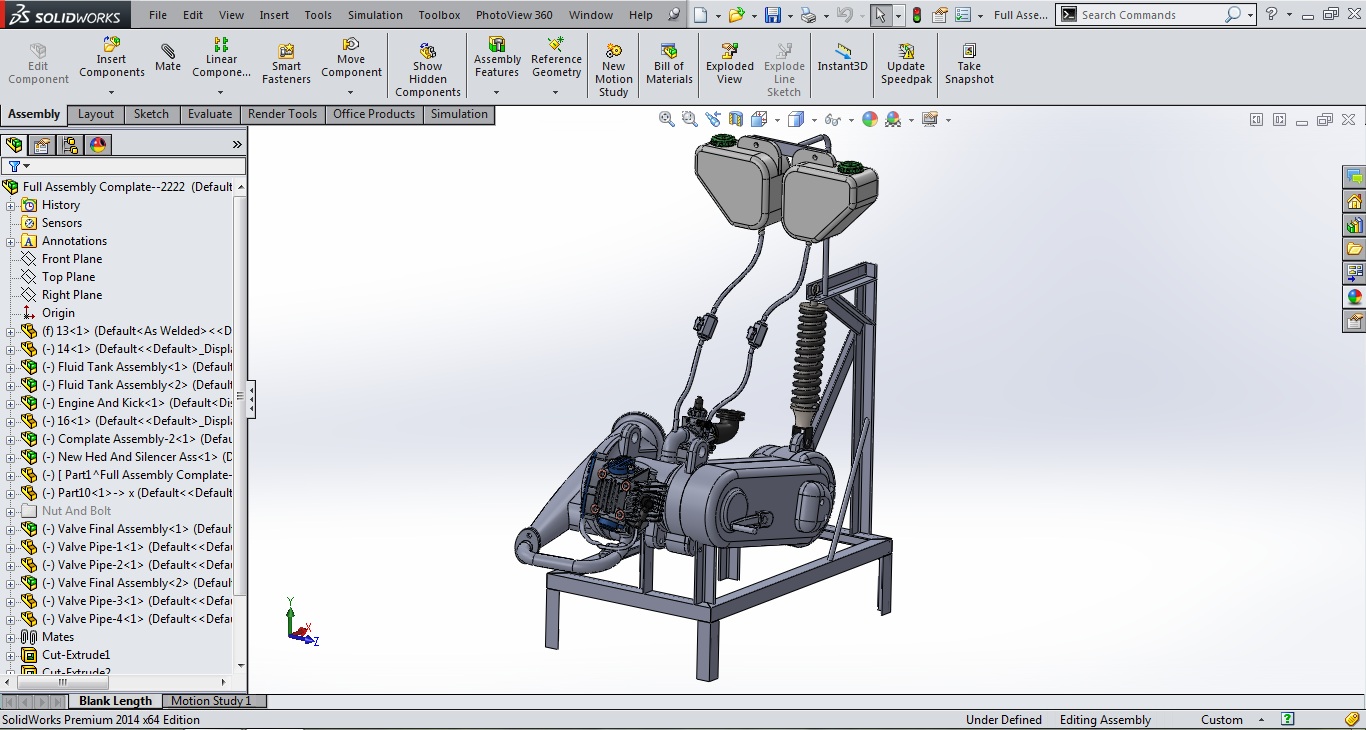Image resolution: width=1366 pixels, height=730 pixels.
Task: Open Appearances task pane tab on right
Action: [1354, 297]
